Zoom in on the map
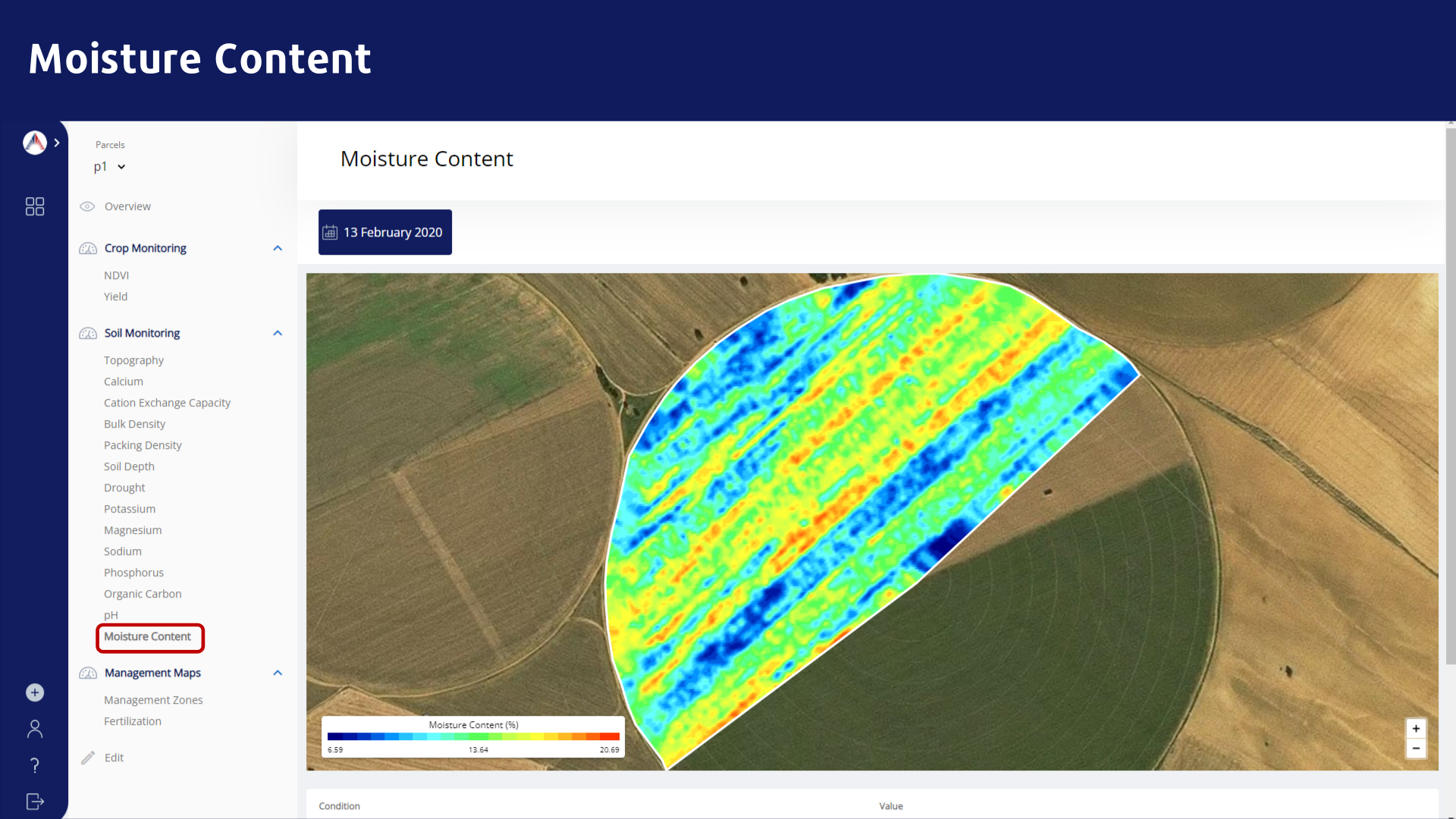 [1416, 729]
